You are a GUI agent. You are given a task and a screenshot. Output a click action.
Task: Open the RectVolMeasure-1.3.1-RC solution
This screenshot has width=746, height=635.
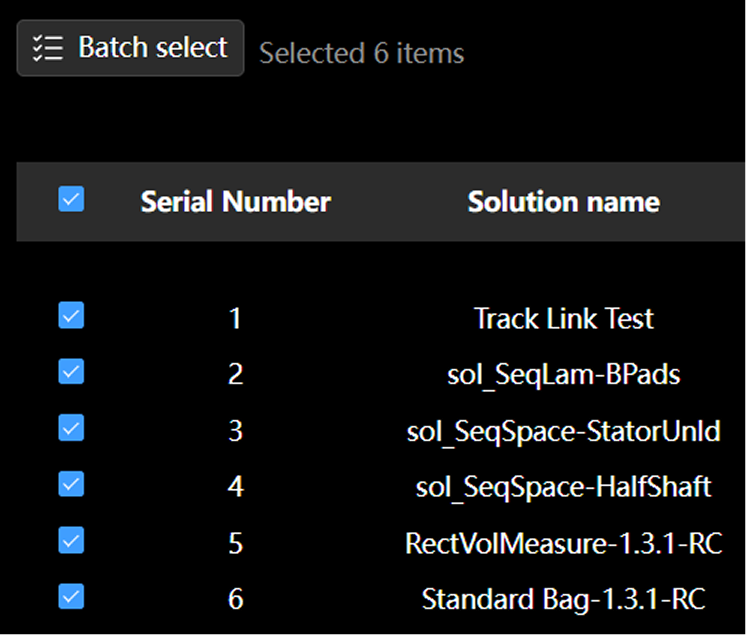click(563, 543)
